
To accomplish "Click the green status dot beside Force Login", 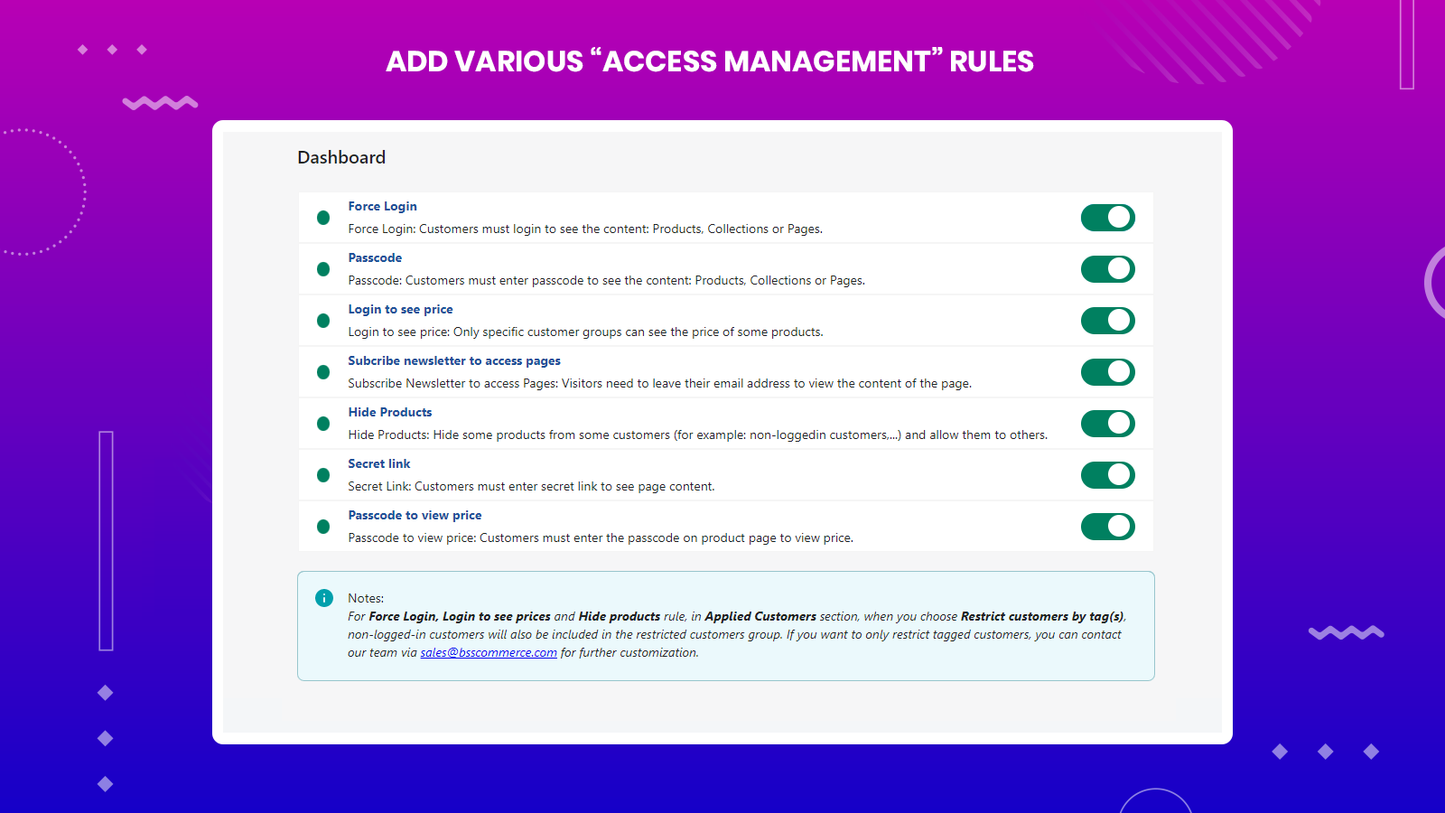I will coord(323,218).
